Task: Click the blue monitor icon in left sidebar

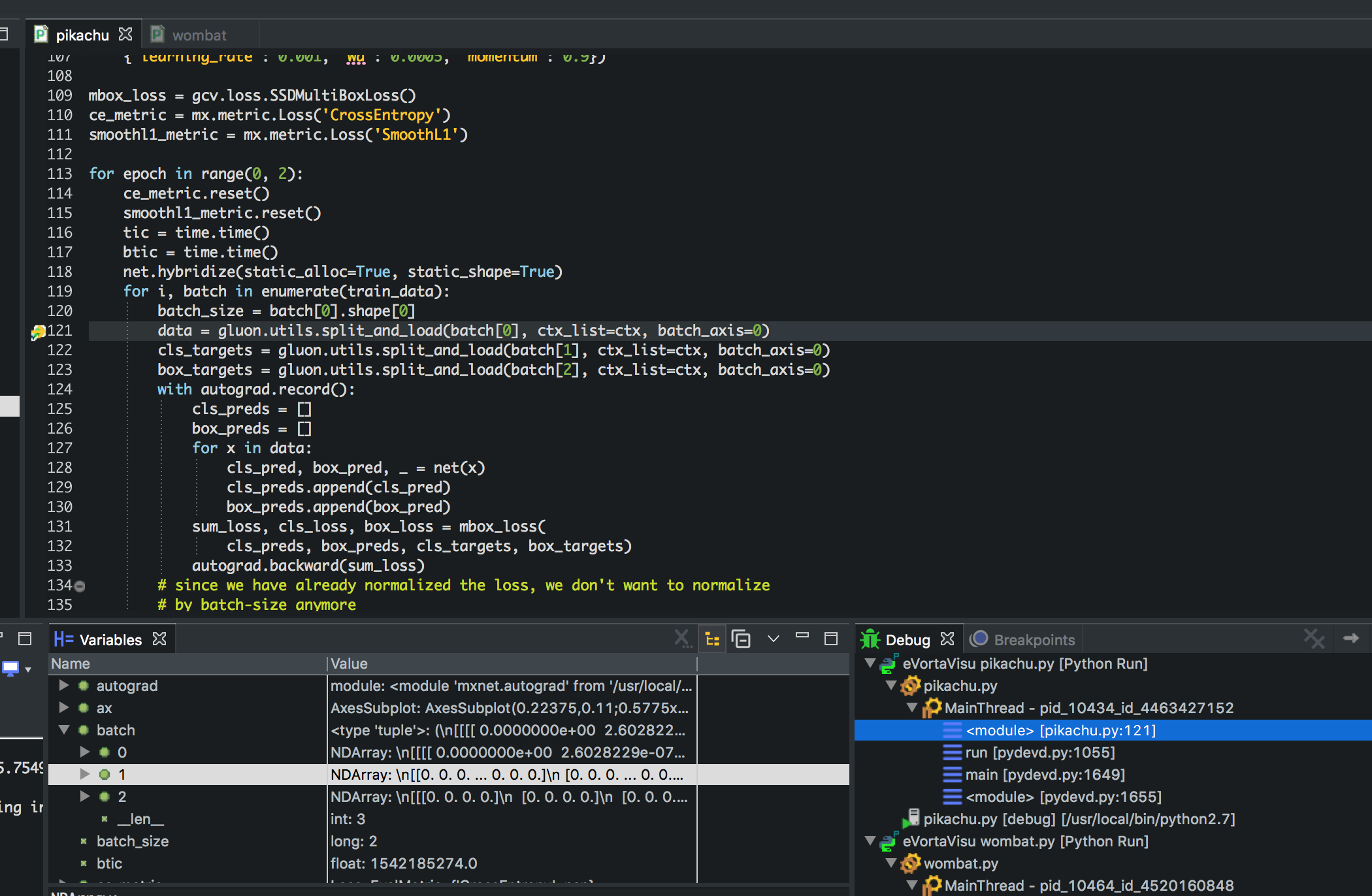Action: click(9, 667)
